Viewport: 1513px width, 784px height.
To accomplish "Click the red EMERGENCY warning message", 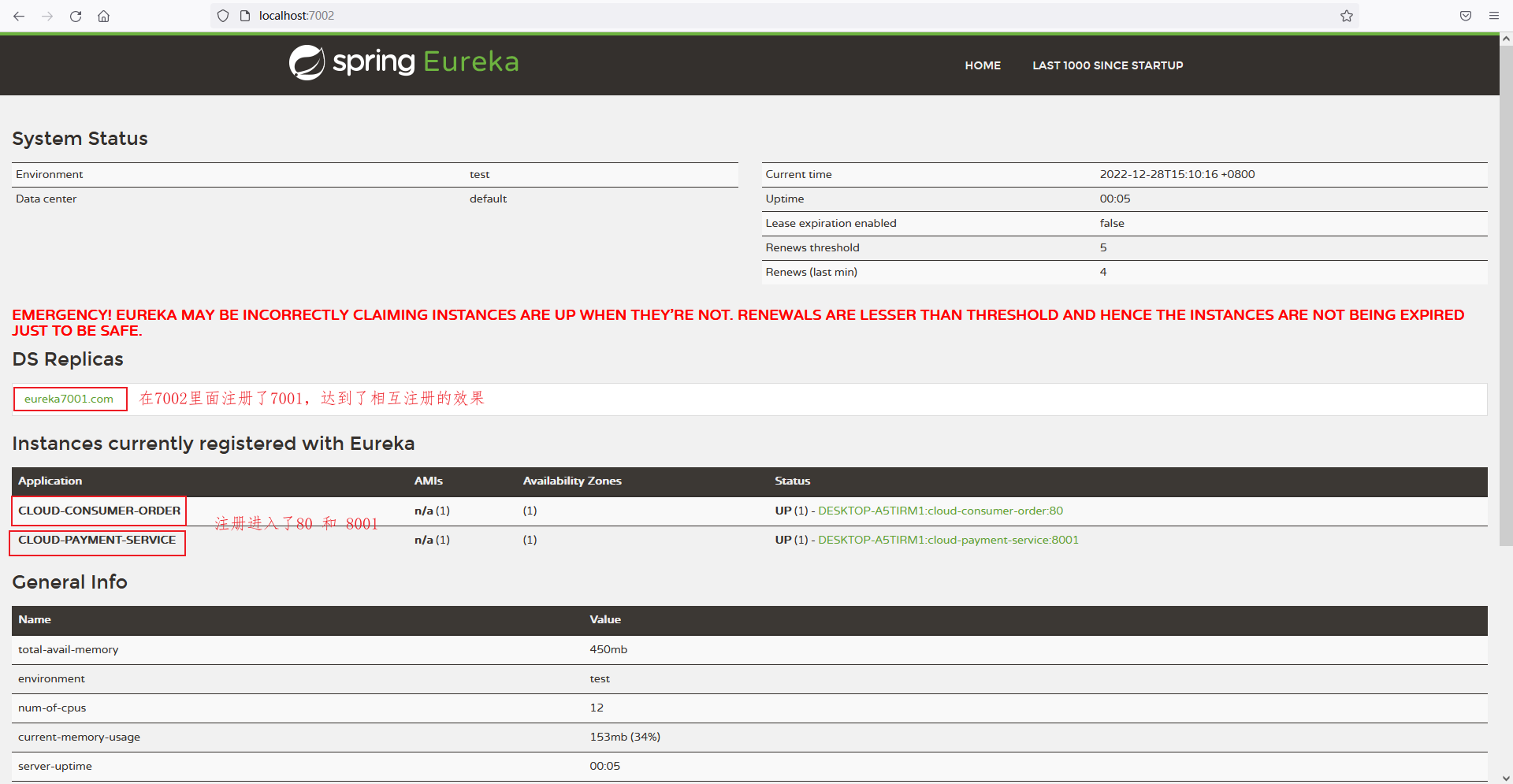I will pyautogui.click(x=738, y=323).
